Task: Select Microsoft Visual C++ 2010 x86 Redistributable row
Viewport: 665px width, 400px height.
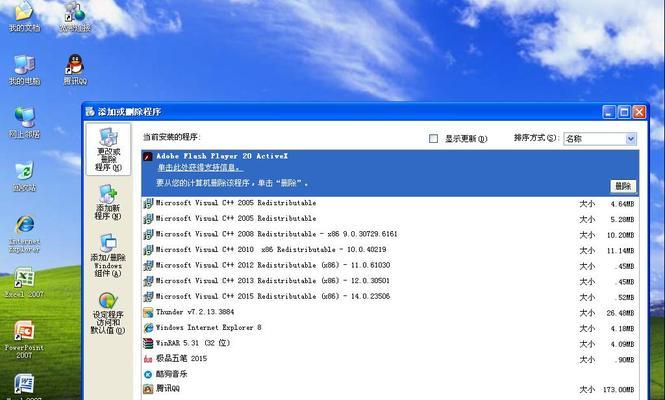Action: [390, 250]
